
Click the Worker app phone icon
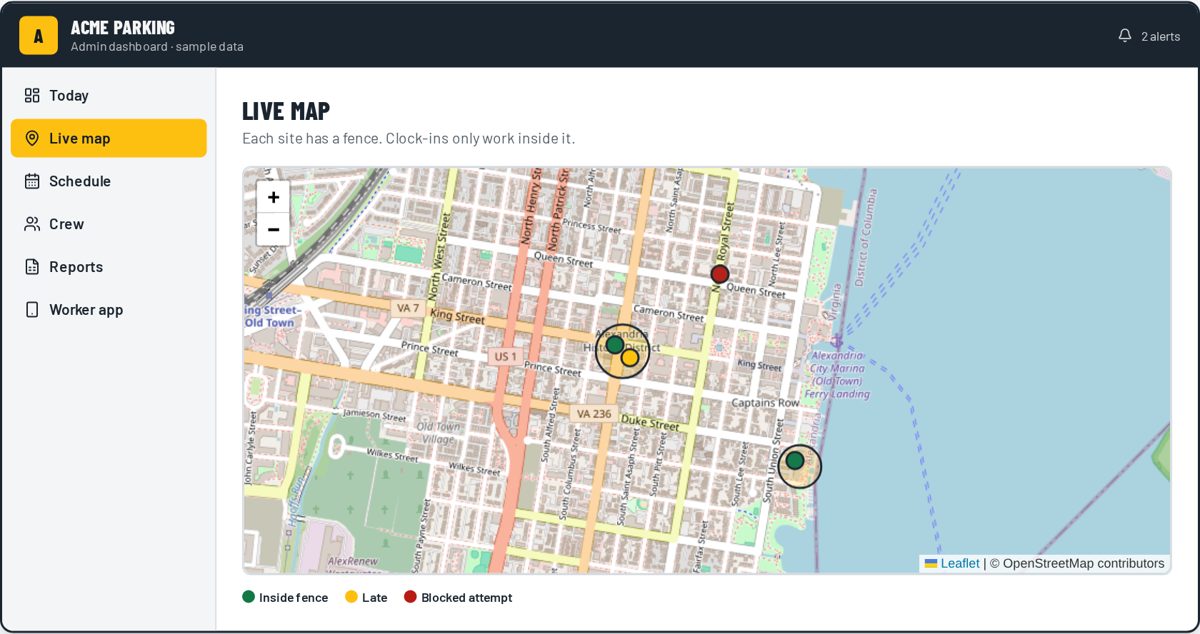pyautogui.click(x=32, y=310)
